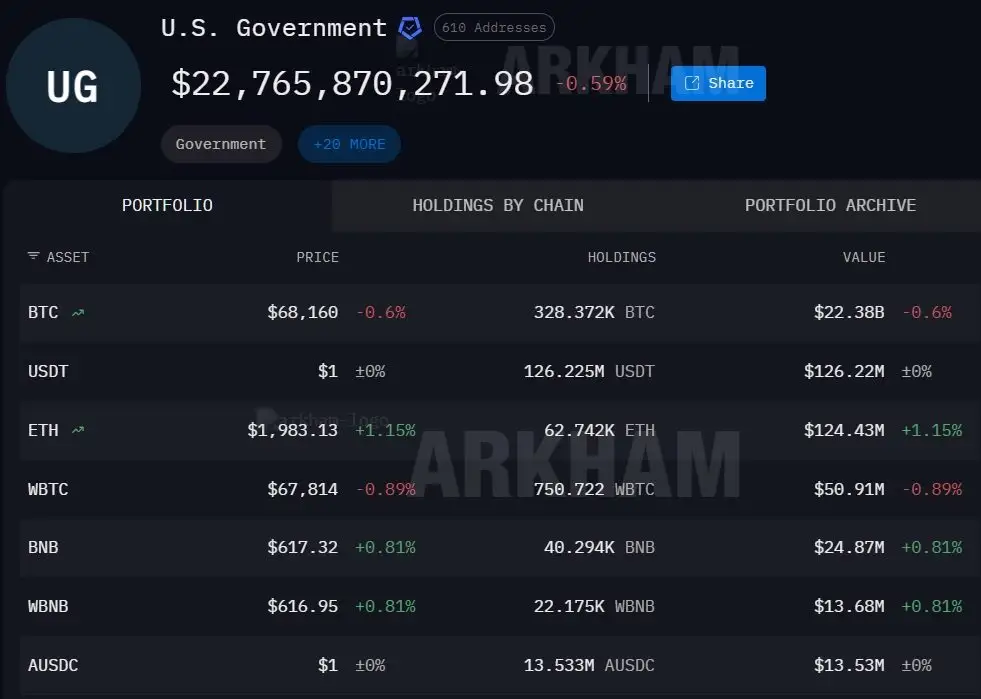Viewport: 981px width, 699px height.
Task: Sort the table by HOLDINGS column
Action: coord(621,257)
